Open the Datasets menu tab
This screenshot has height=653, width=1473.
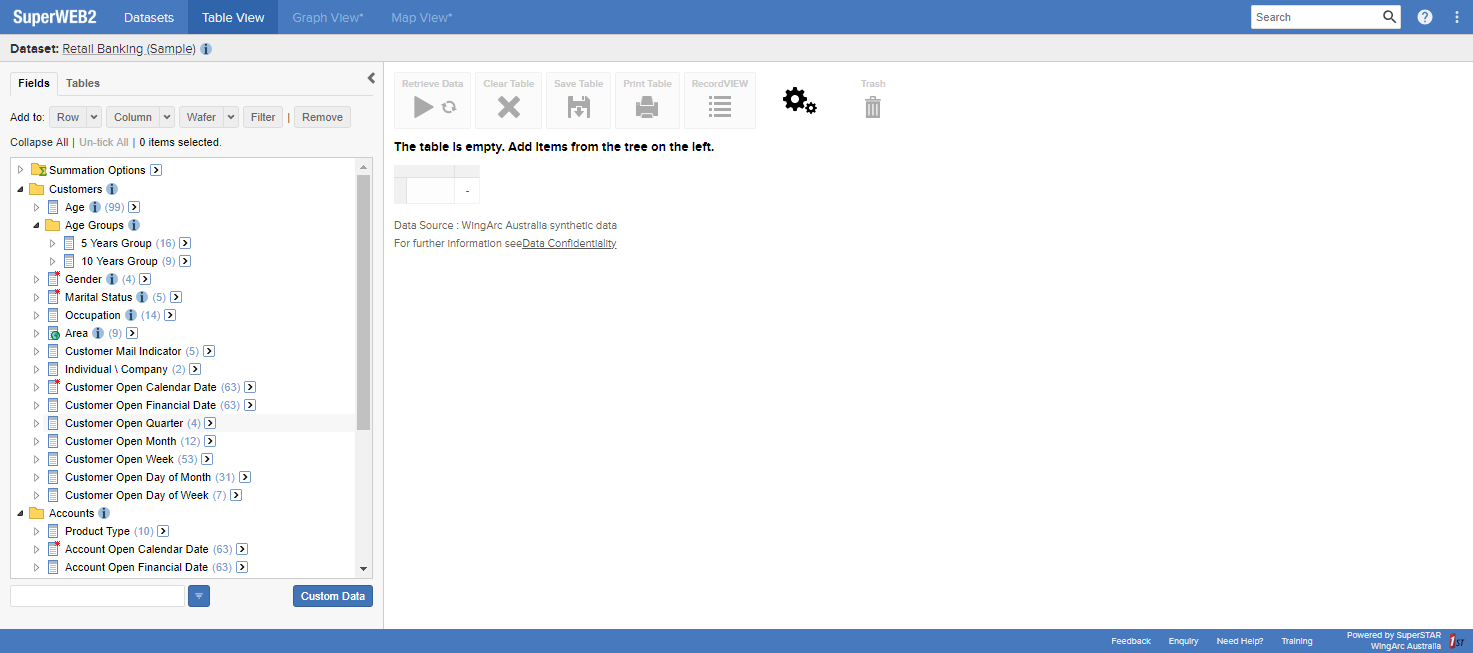coord(148,17)
